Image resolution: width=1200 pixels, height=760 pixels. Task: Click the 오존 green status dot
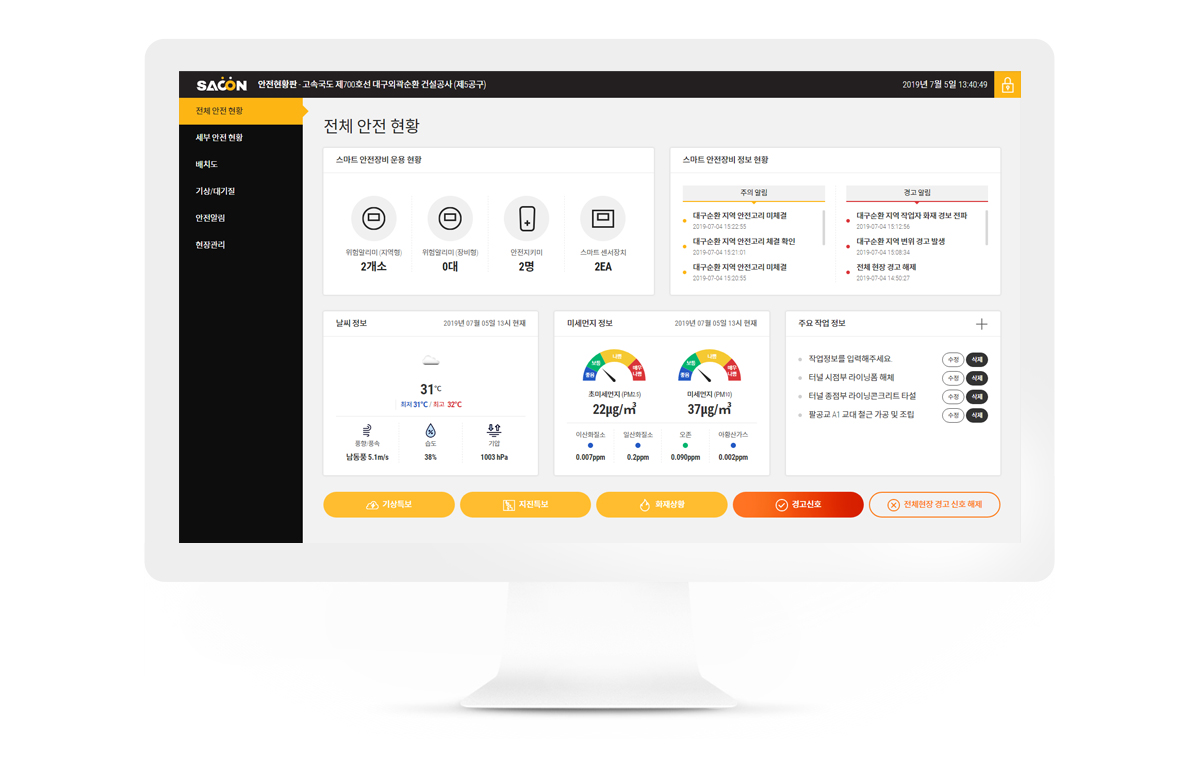[x=685, y=446]
